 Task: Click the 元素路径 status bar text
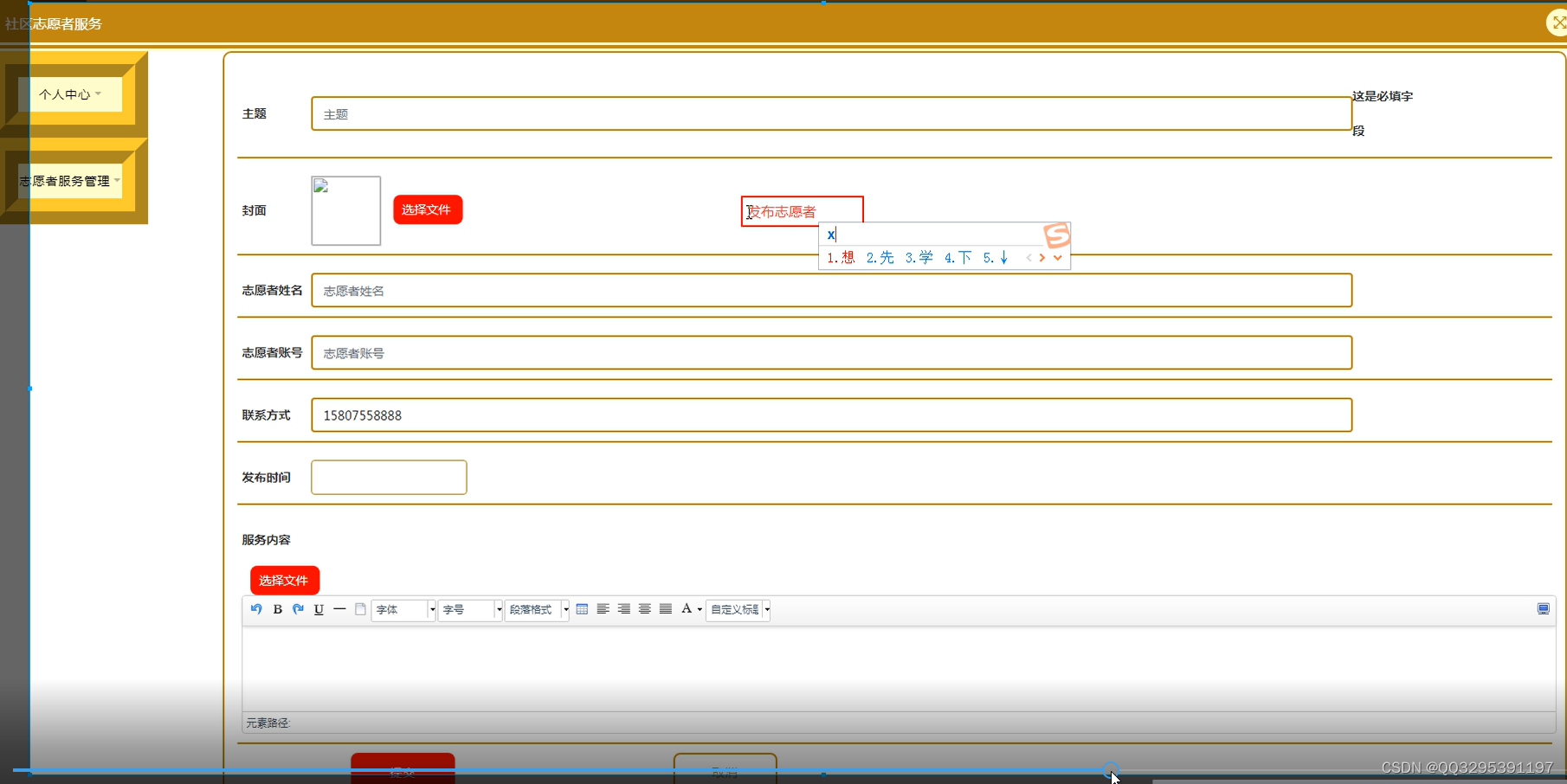(268, 723)
